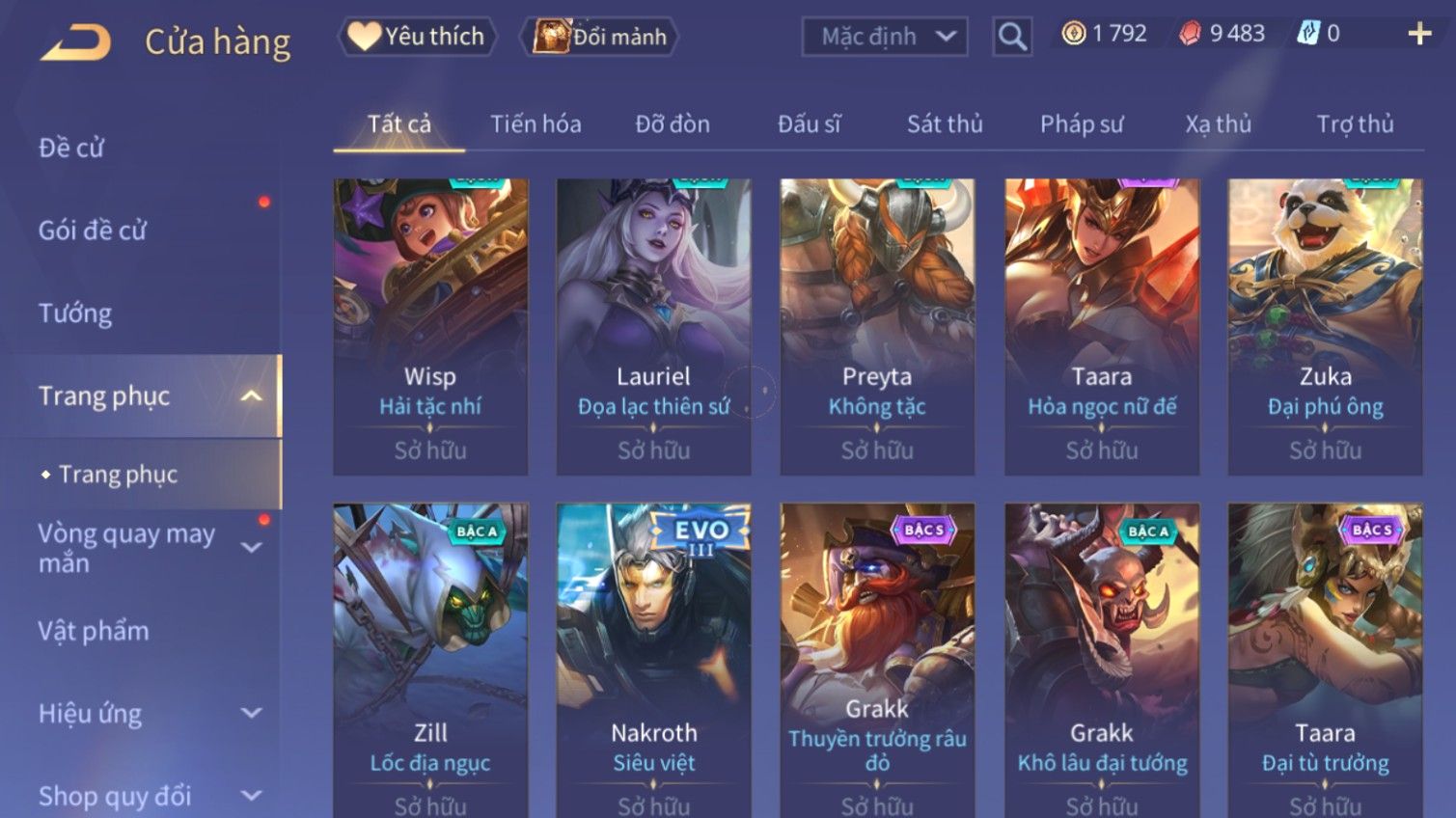Expand the Hiệu ứng sidebar section
The width and height of the screenshot is (1456, 818).
[252, 713]
